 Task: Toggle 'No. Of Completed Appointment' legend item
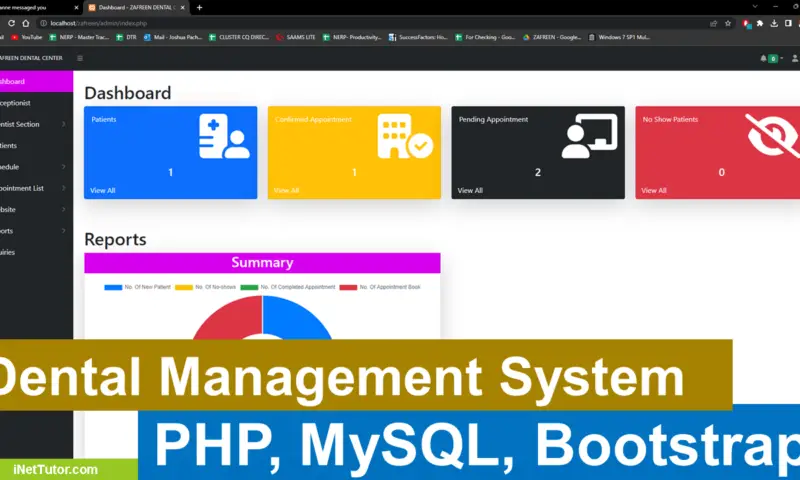[290, 287]
